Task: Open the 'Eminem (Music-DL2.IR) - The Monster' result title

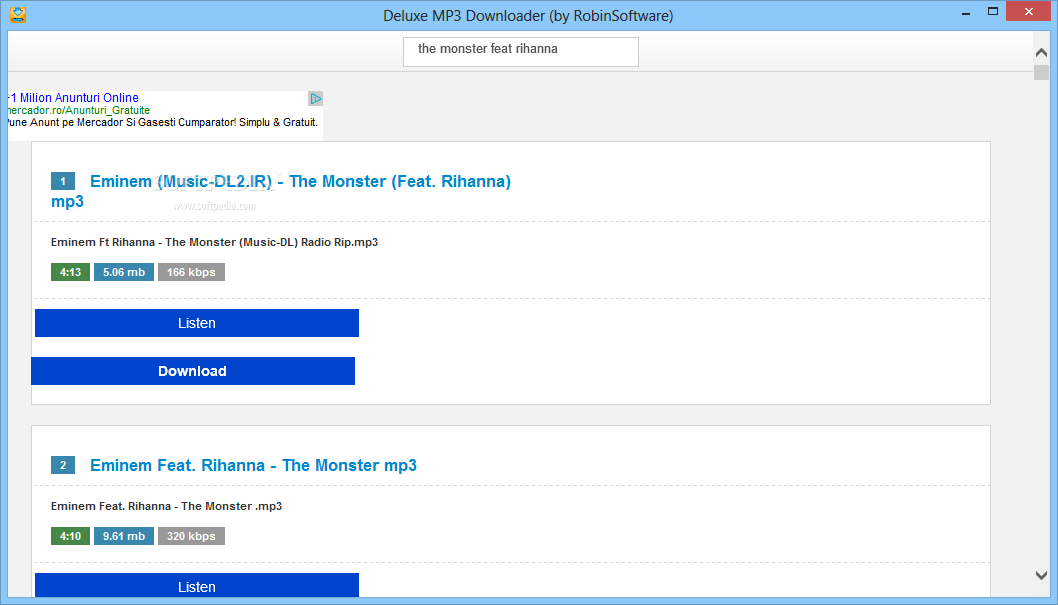Action: [x=281, y=191]
